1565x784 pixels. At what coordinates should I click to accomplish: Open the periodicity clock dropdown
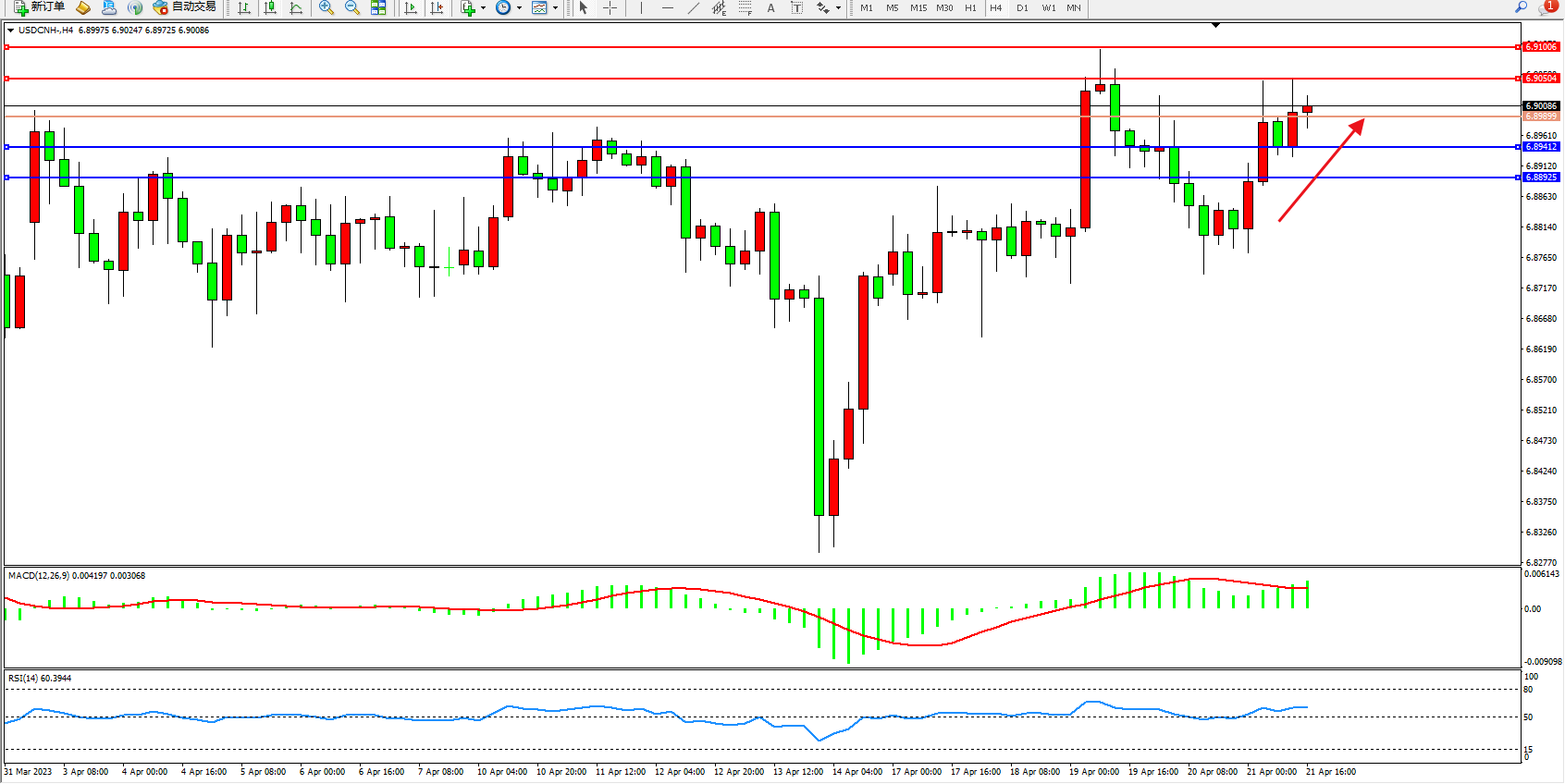tap(519, 7)
